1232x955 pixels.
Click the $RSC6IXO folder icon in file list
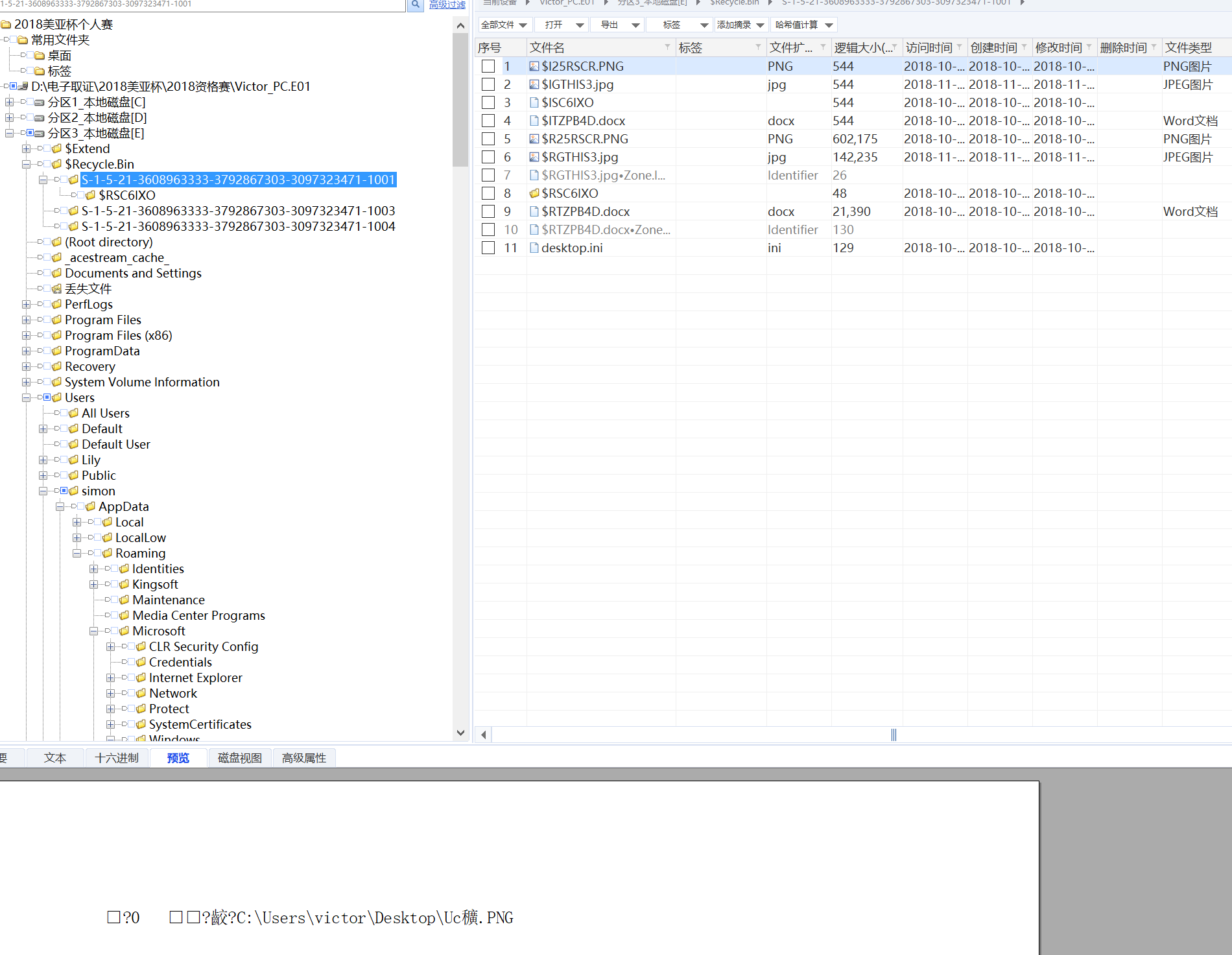[x=534, y=193]
